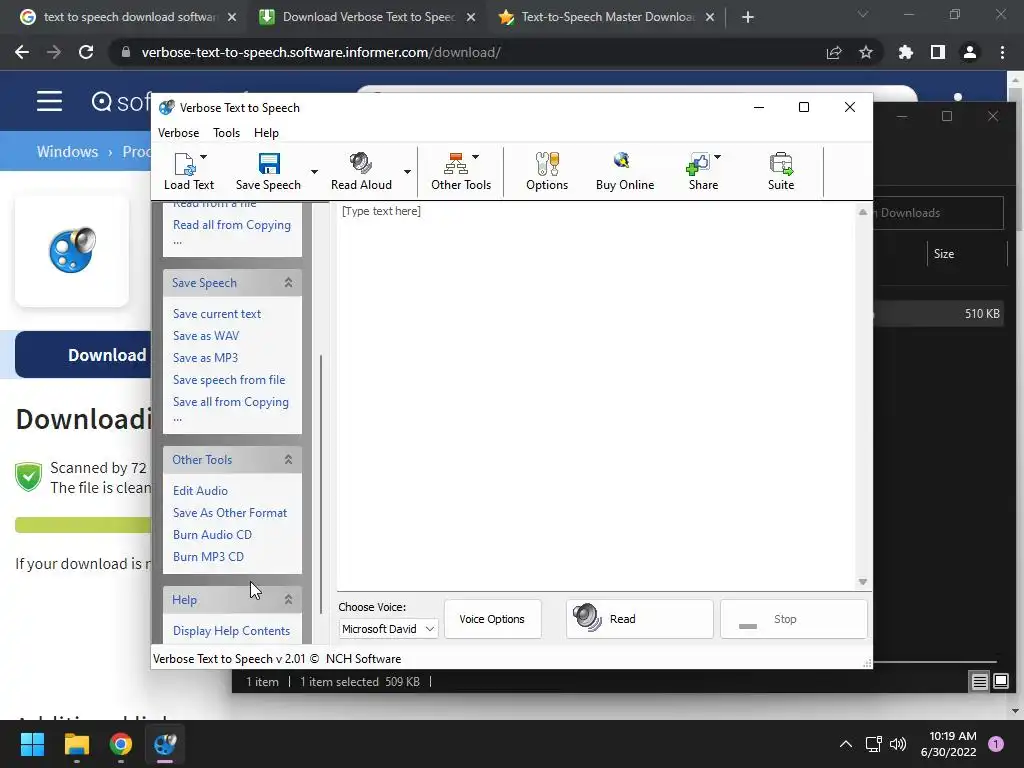Click the Verbose app thumbnail on webpage
1024x768 pixels.
[72, 251]
